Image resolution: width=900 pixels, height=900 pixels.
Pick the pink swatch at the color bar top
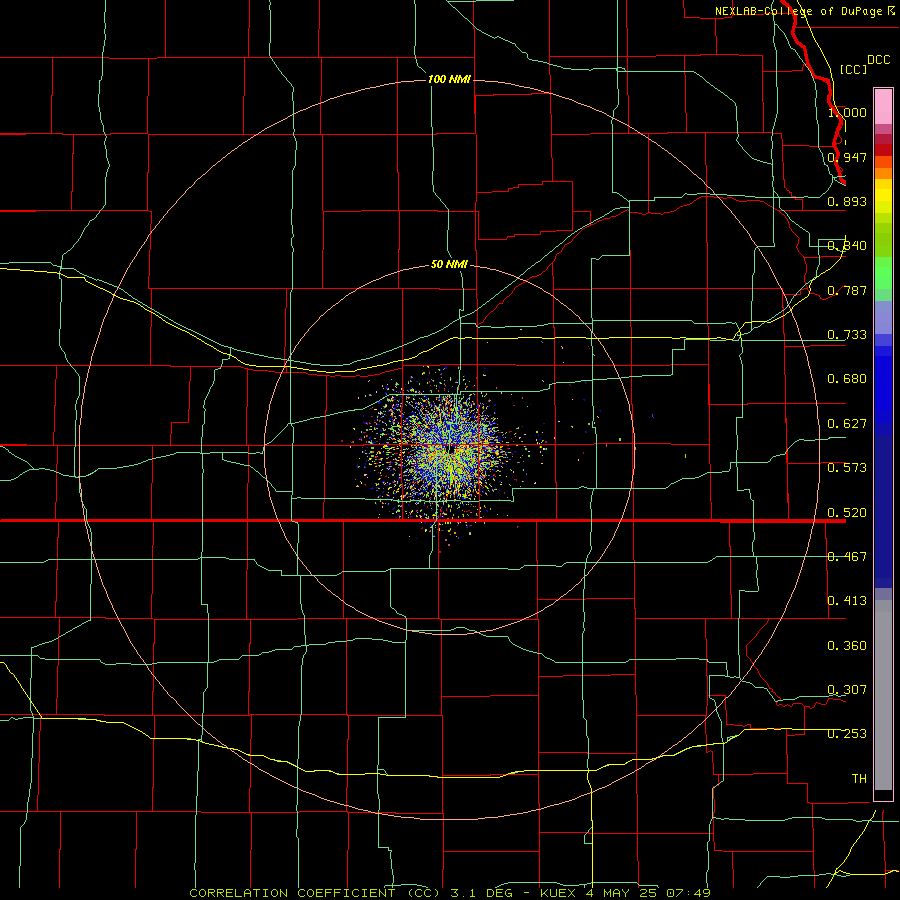883,107
